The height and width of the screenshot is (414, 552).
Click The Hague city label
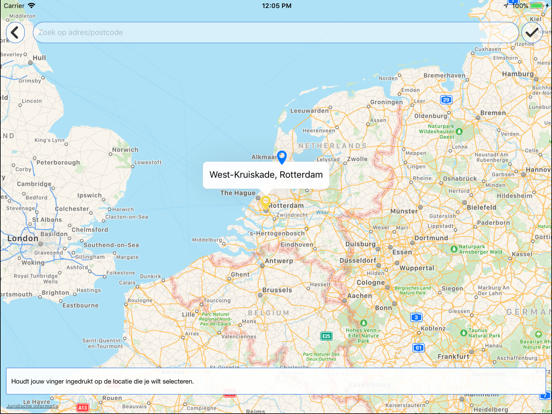[238, 193]
